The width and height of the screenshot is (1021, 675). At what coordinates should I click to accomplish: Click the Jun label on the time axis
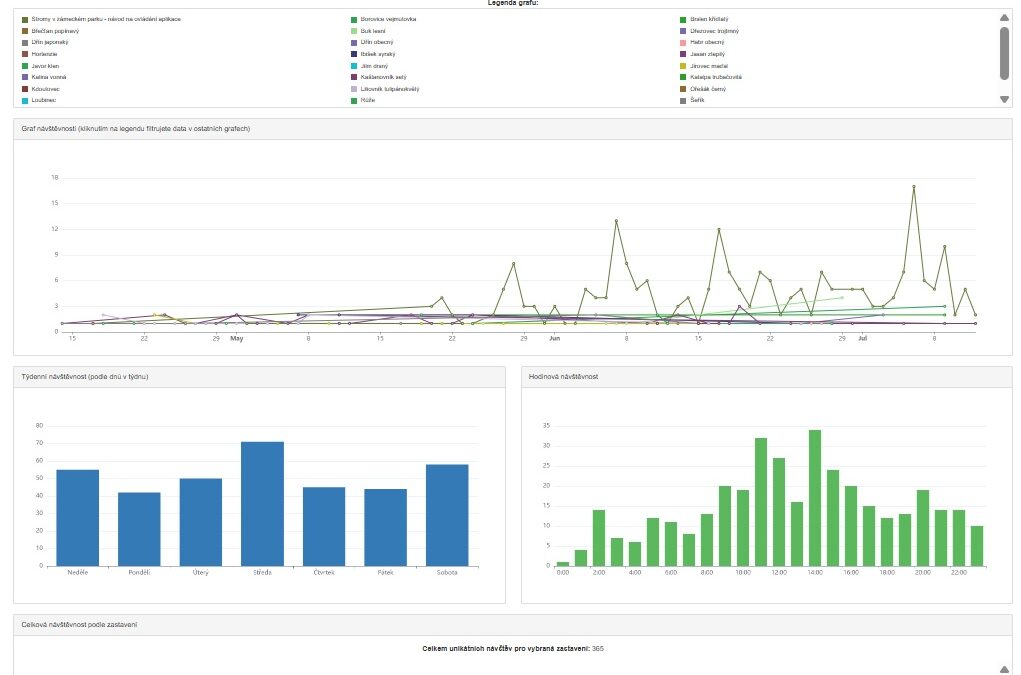pos(554,338)
